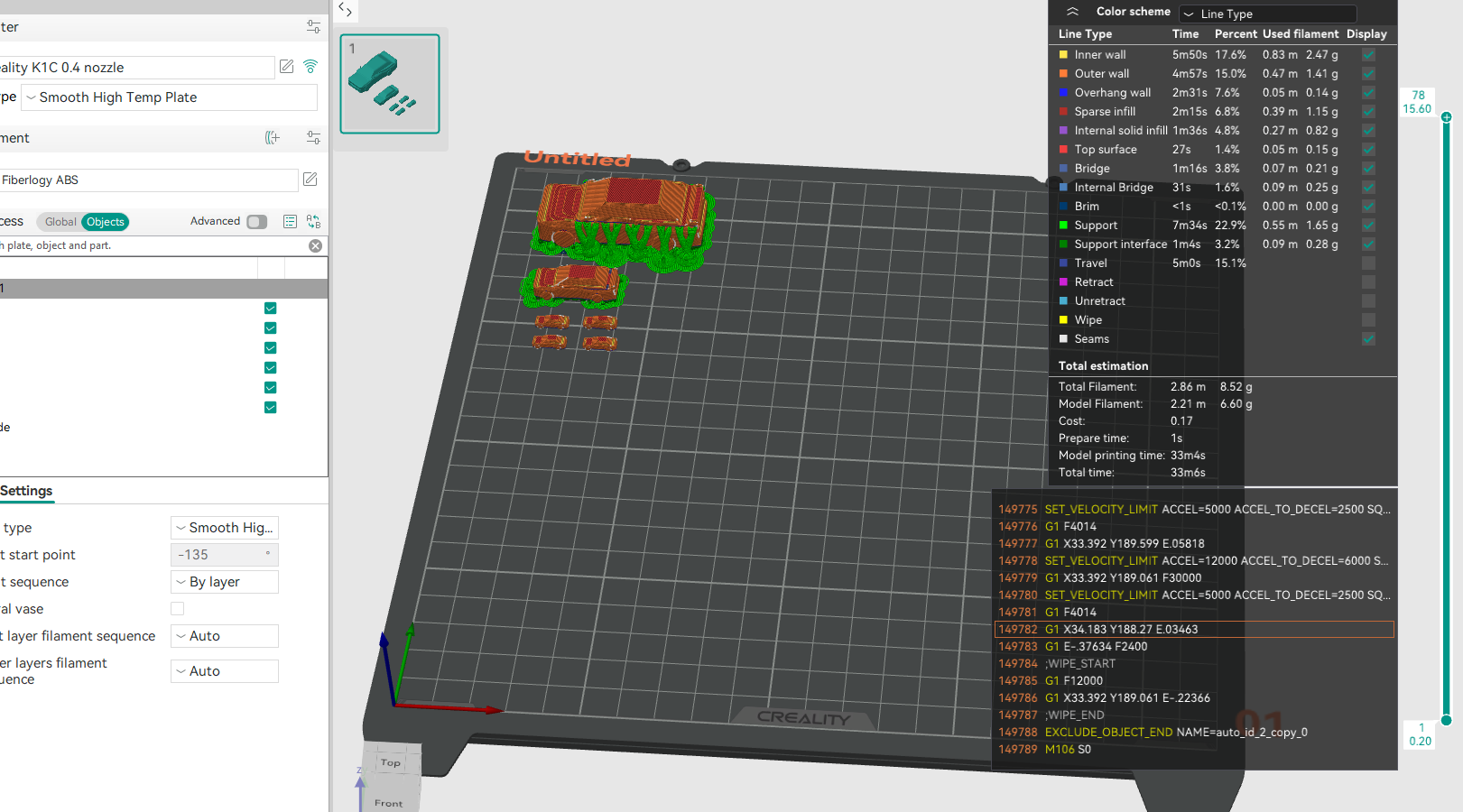Screen dimensions: 1463x812
Task: Enable display of Travel lines
Action: pyautogui.click(x=1368, y=263)
